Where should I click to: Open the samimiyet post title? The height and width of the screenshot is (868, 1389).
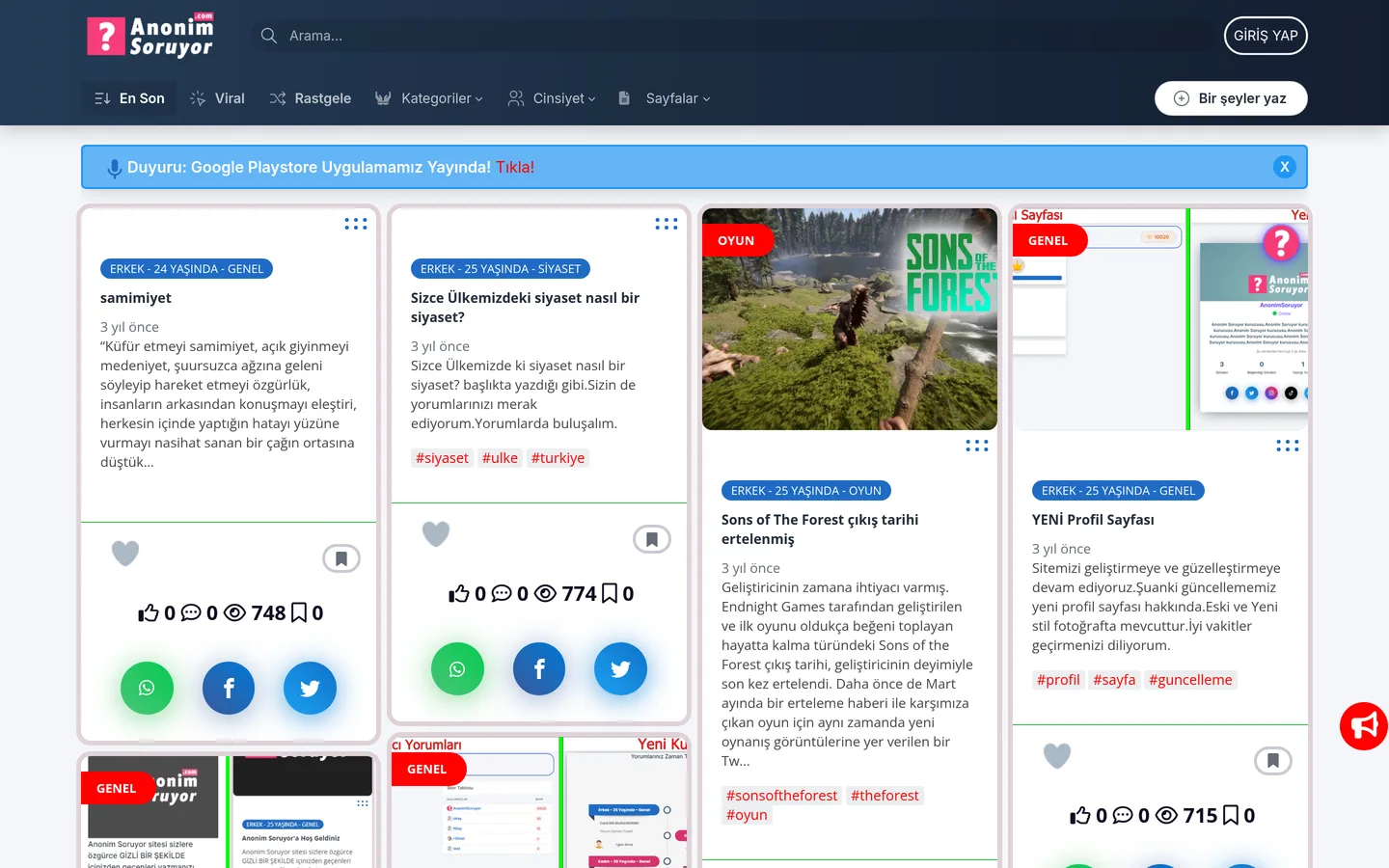click(136, 298)
